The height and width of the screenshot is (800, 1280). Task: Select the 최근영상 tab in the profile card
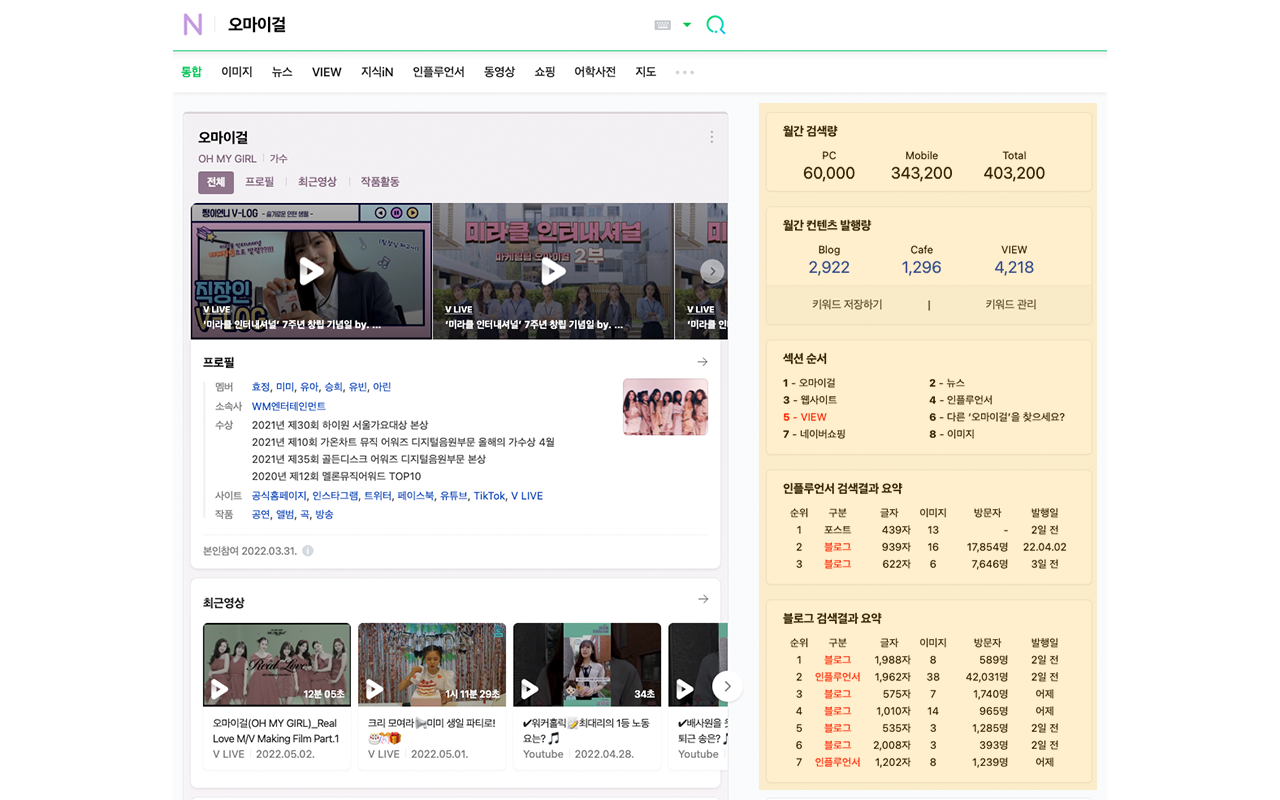point(316,182)
